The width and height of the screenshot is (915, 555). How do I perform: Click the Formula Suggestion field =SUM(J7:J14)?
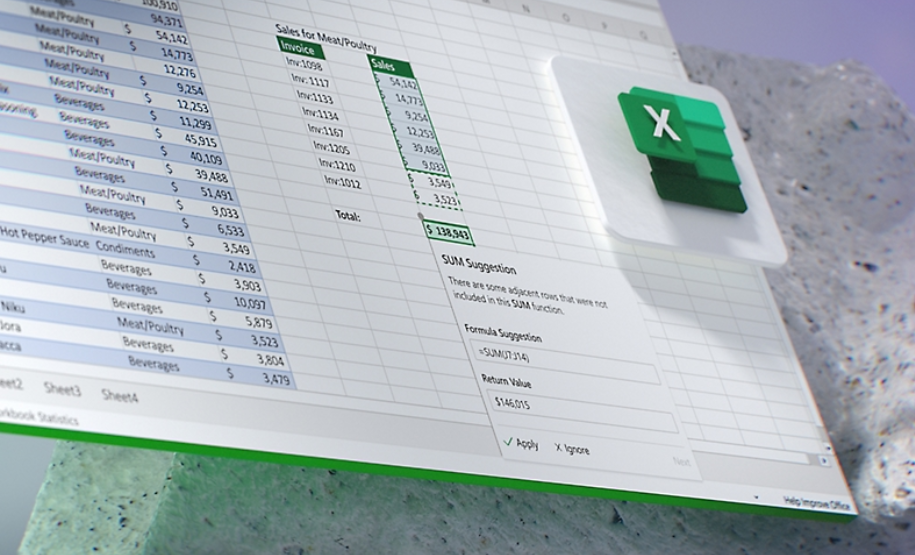(564, 363)
